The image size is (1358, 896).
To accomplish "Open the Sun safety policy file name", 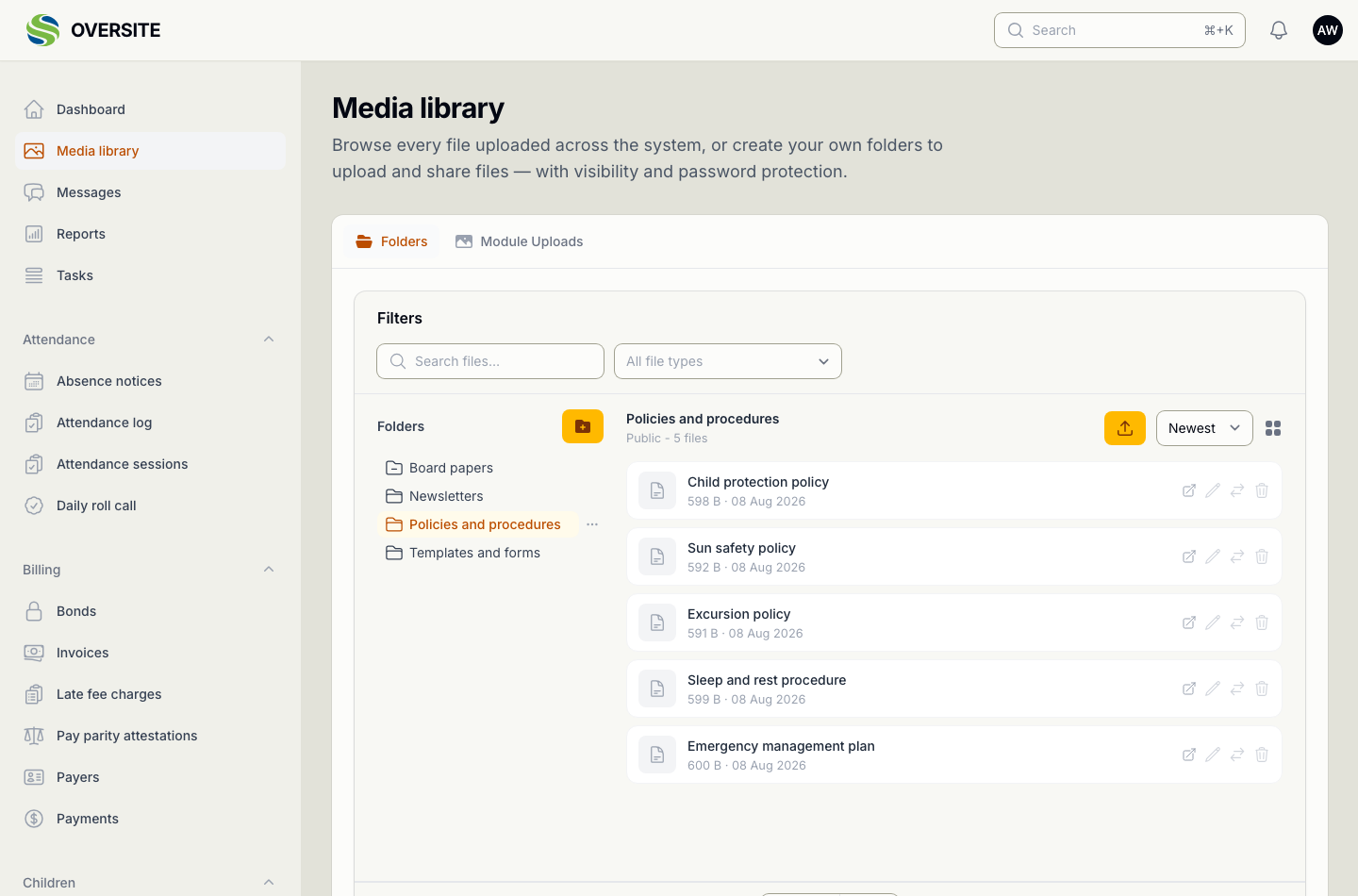I will pyautogui.click(x=741, y=548).
